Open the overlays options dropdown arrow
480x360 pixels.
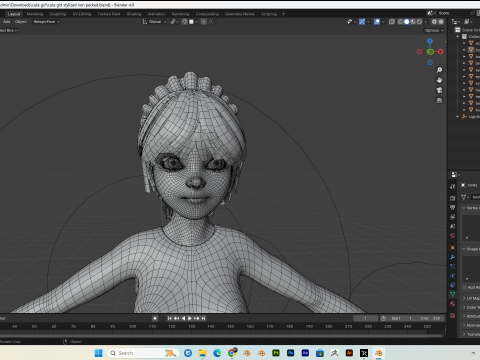[x=383, y=22]
